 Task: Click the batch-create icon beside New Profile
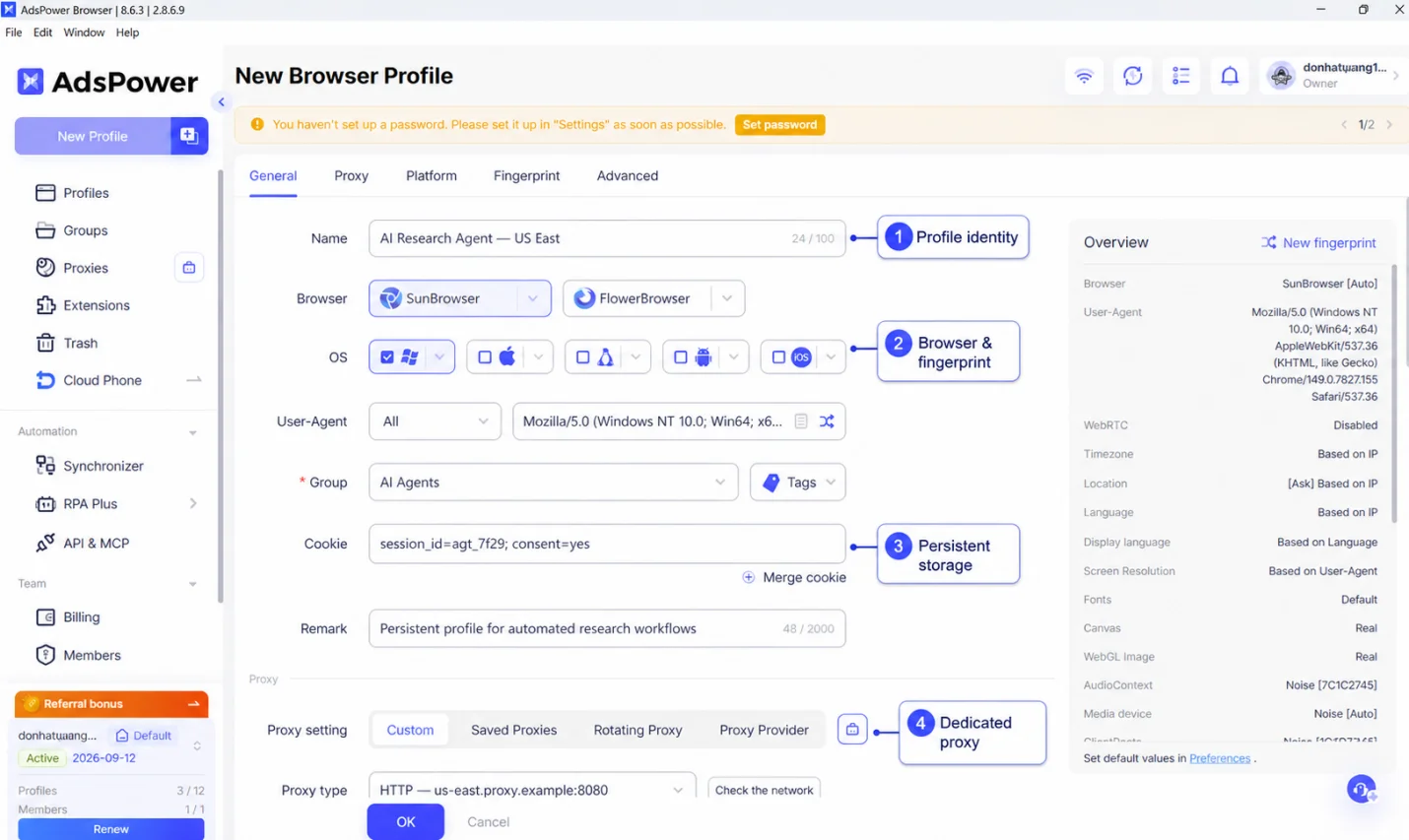pos(189,136)
